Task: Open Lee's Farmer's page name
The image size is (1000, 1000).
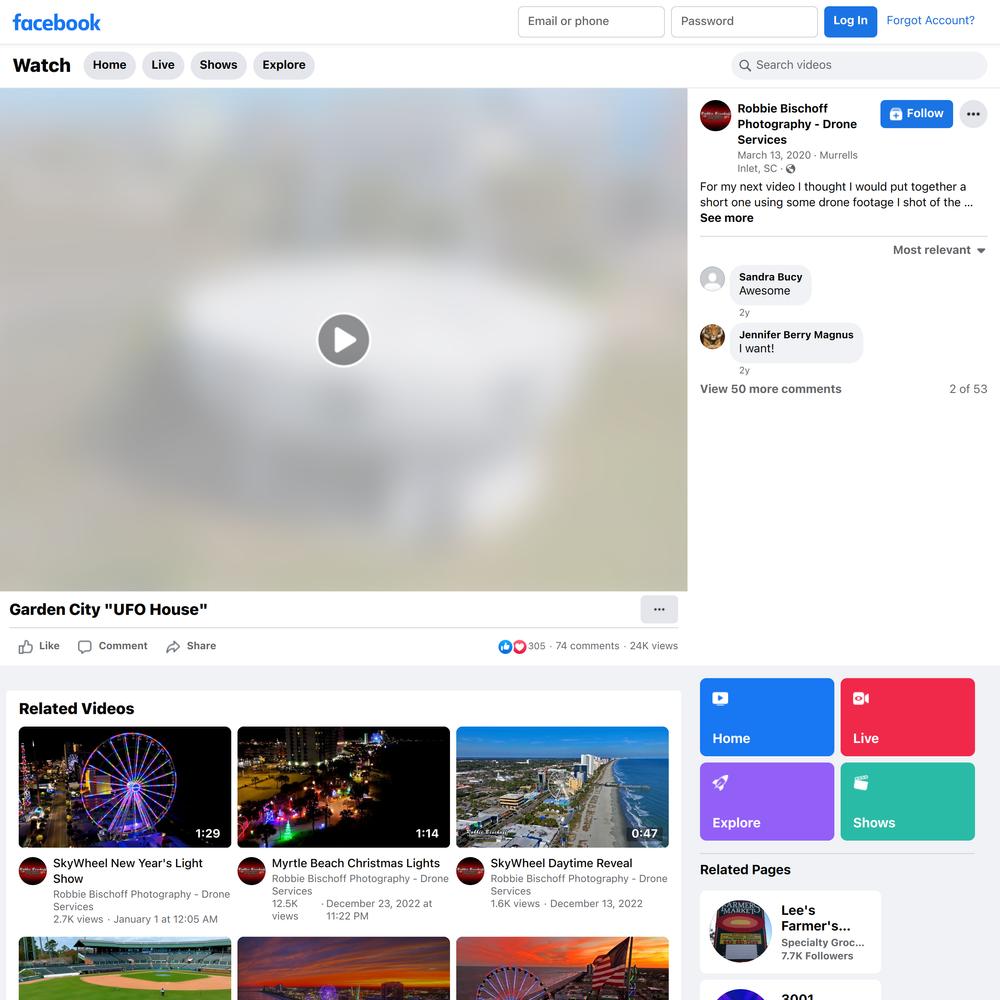Action: click(815, 918)
